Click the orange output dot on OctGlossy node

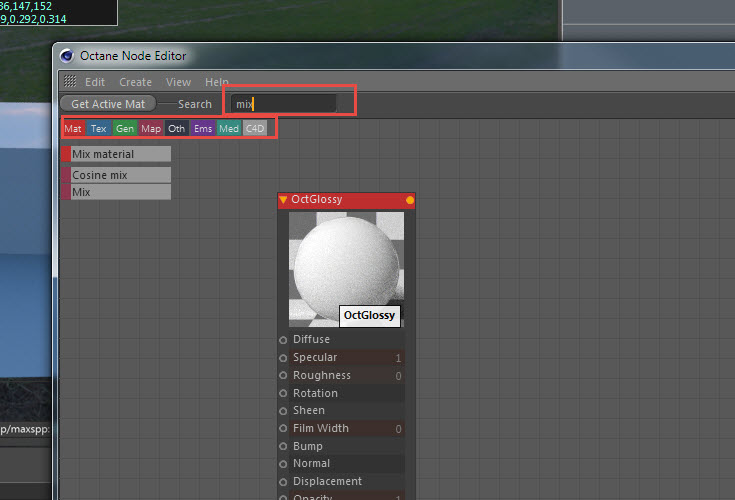point(410,200)
